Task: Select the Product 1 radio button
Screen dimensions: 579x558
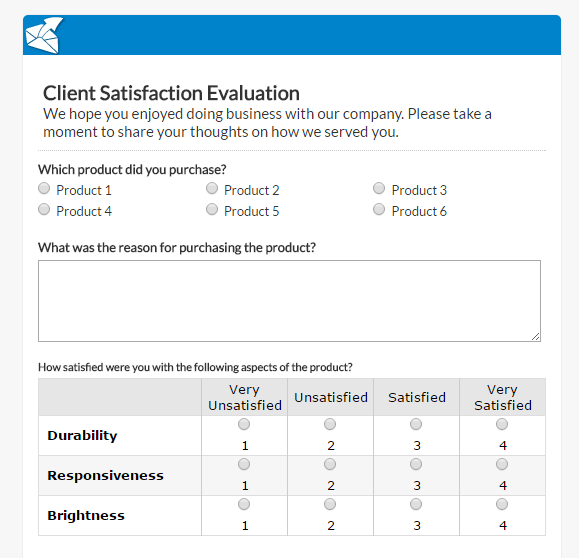Action: pos(44,188)
